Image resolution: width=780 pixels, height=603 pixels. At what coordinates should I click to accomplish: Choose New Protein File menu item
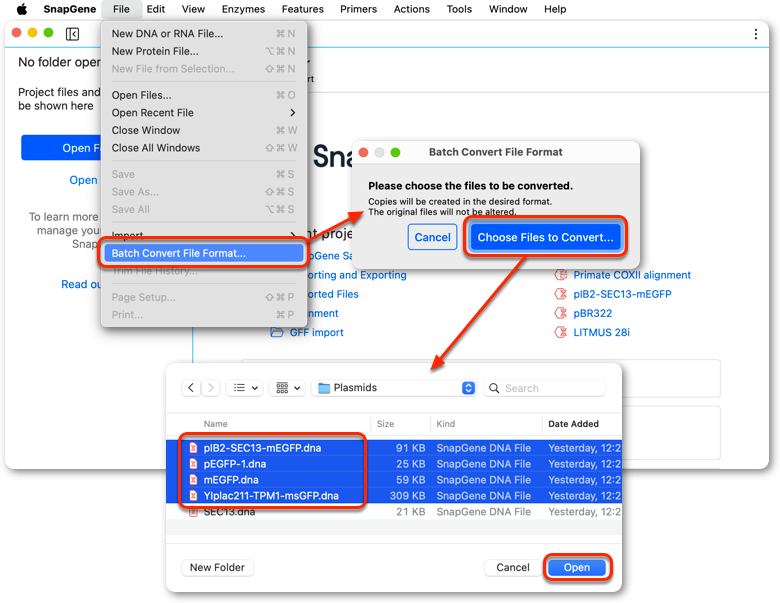[203, 51]
